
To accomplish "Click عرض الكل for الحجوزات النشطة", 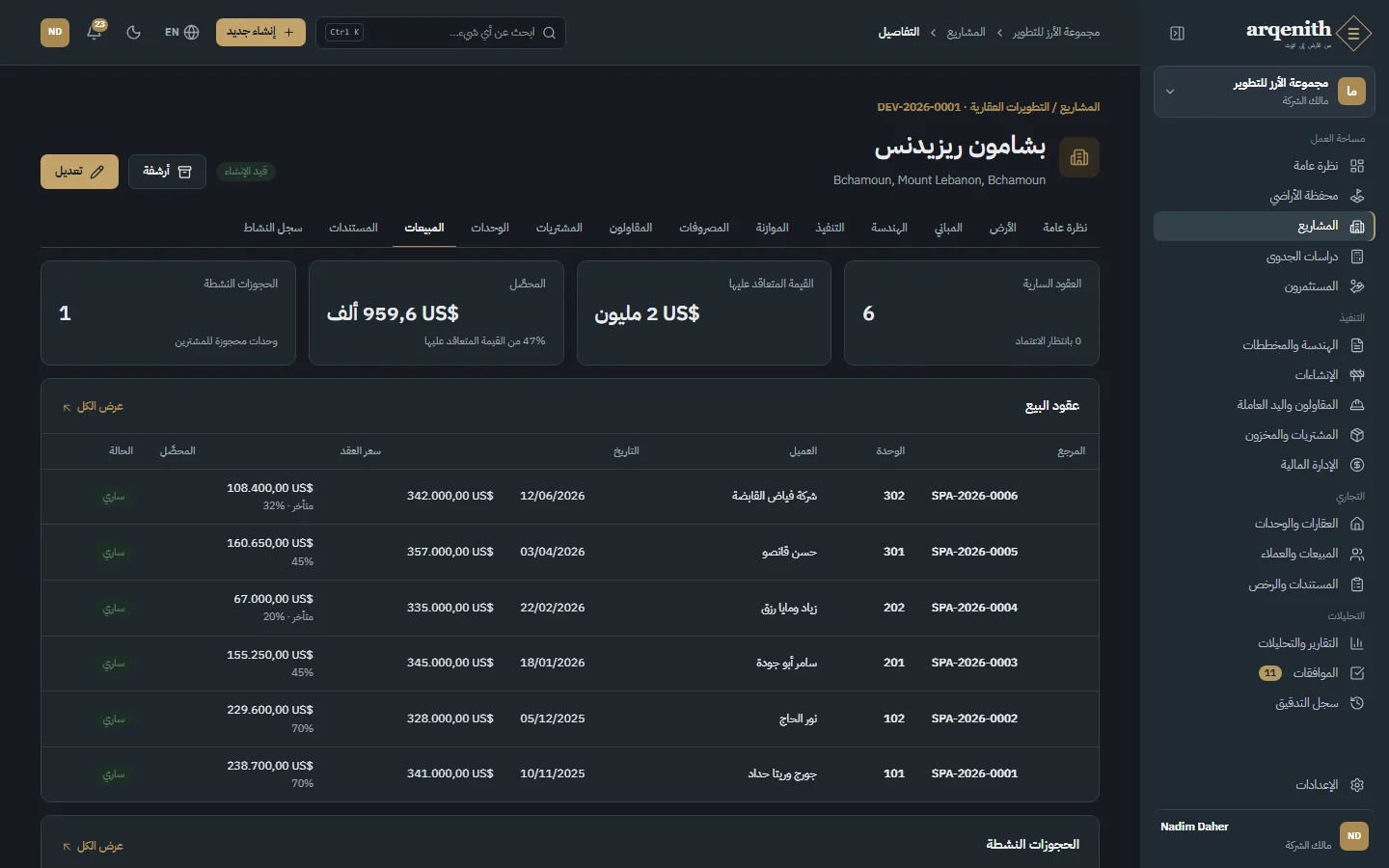I will (x=93, y=847).
